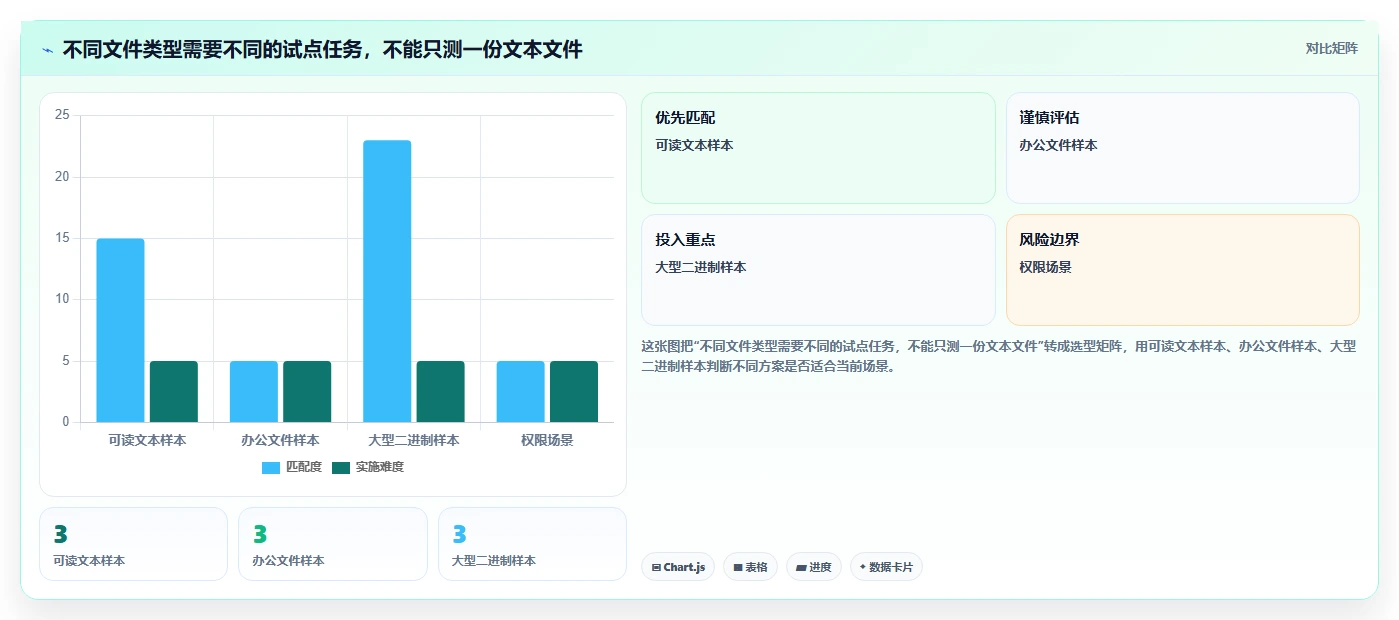Toggle the 匹配度 legend color swatch
The width and height of the screenshot is (1399, 620).
point(271,467)
